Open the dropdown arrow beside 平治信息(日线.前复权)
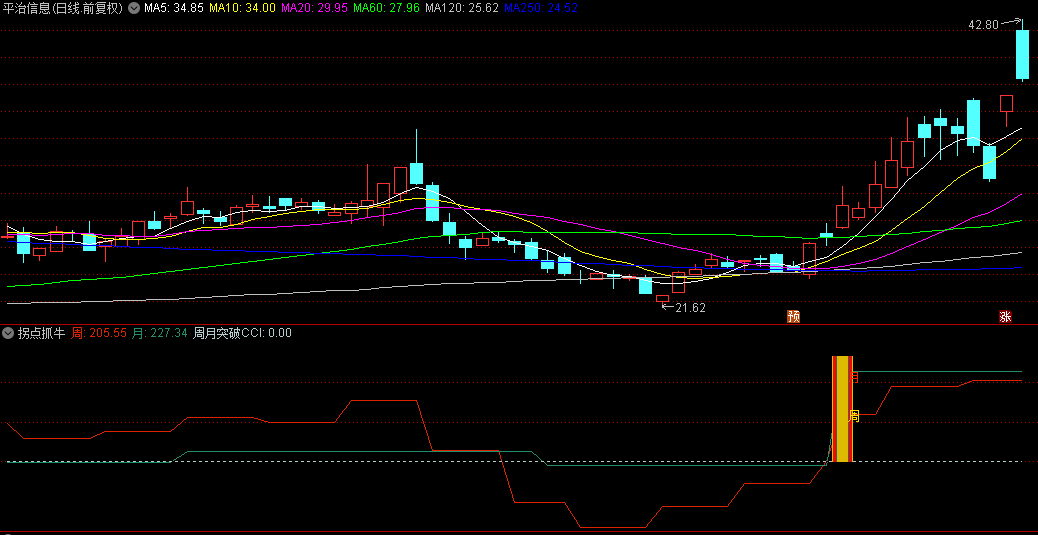 pyautogui.click(x=134, y=8)
